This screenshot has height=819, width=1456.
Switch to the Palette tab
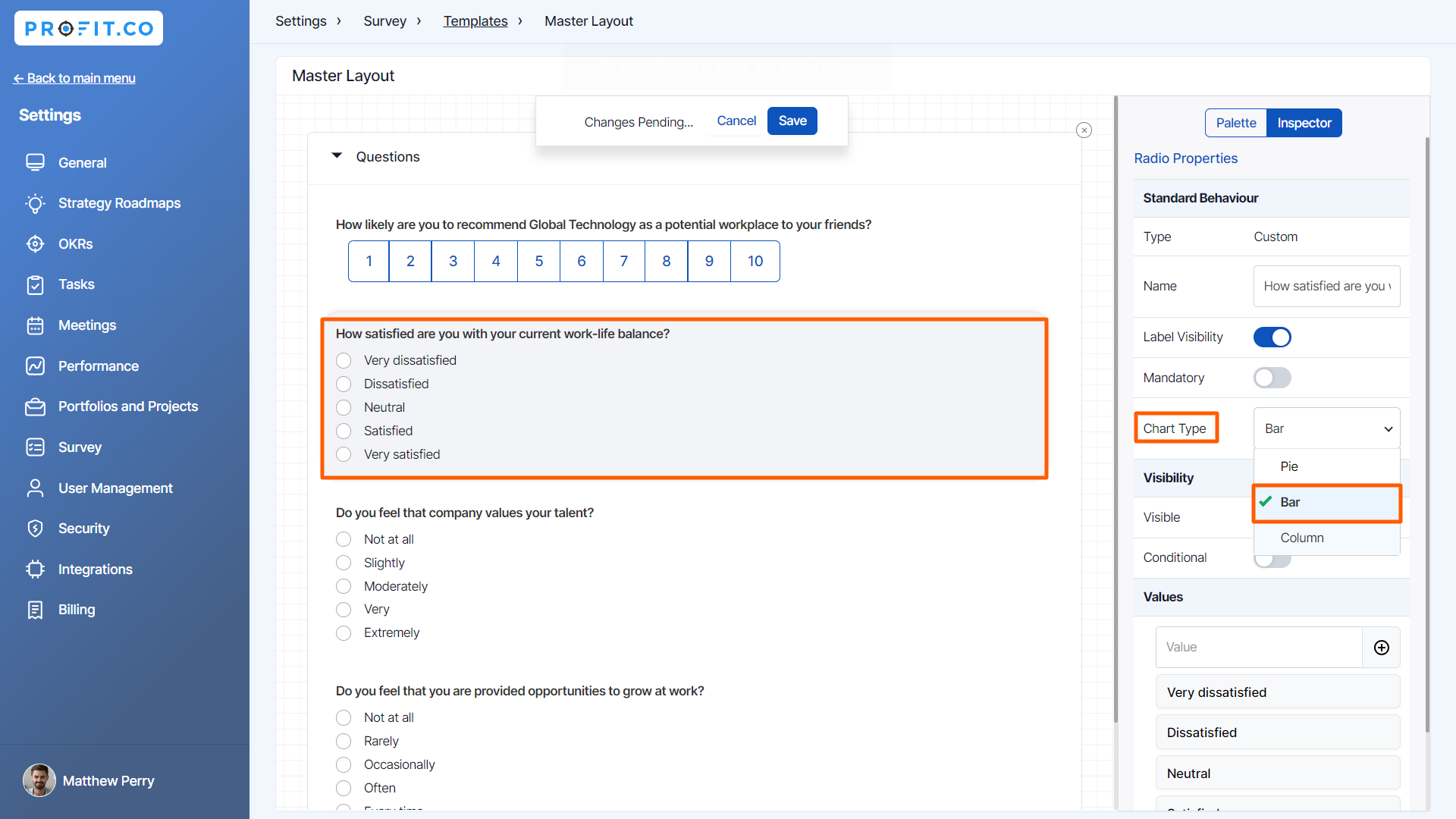click(x=1235, y=123)
